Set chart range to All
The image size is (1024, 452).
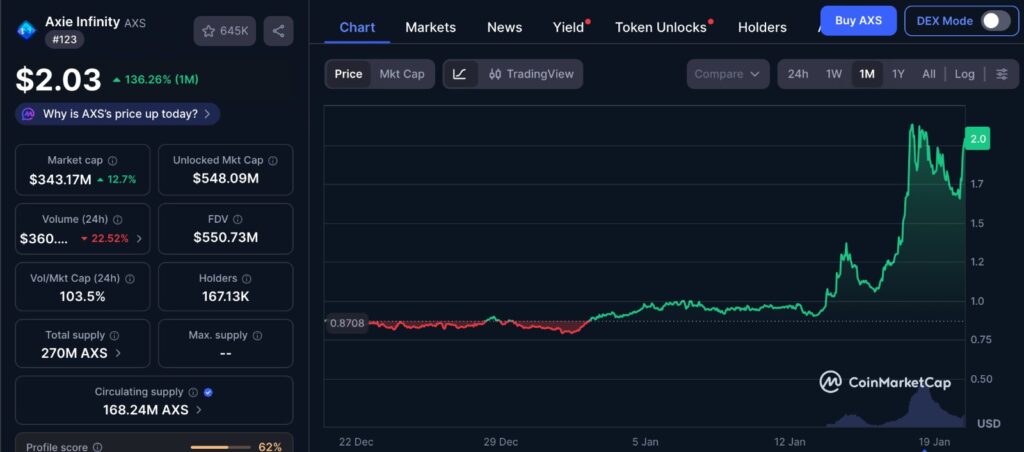929,74
